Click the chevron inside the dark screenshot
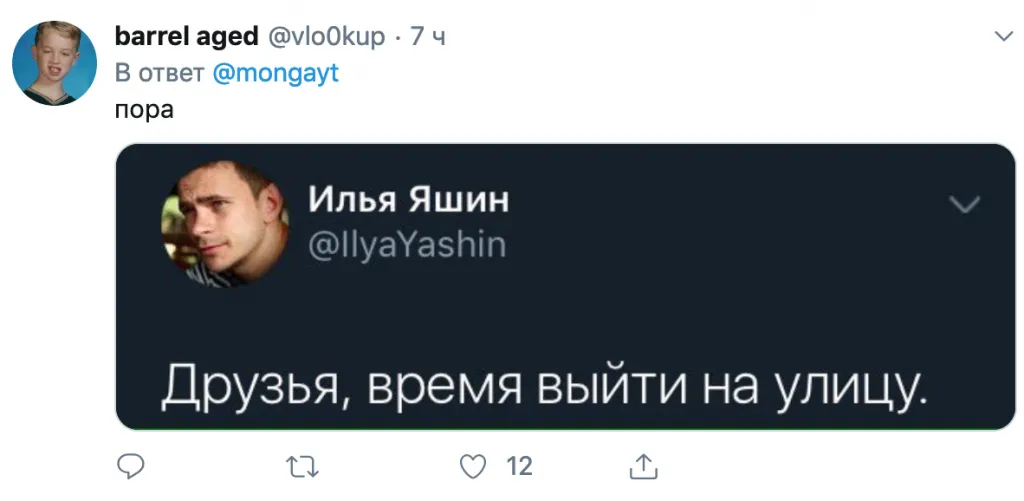The width and height of the screenshot is (1024, 501). [x=963, y=204]
